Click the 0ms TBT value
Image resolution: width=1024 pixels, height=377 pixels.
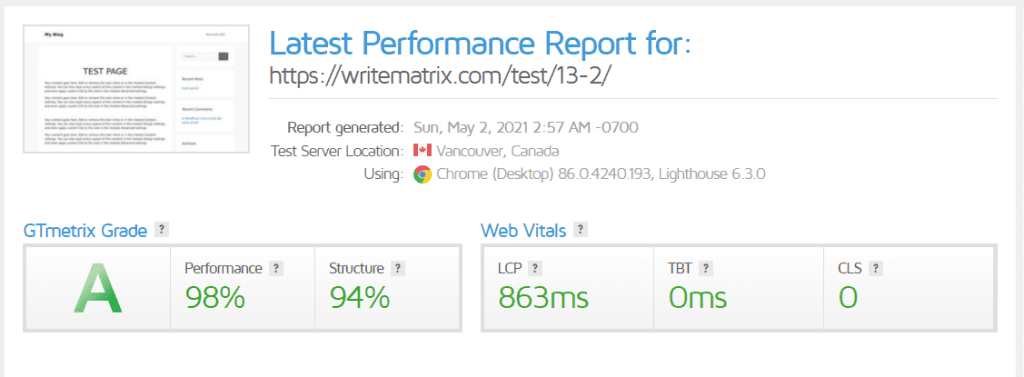(697, 298)
